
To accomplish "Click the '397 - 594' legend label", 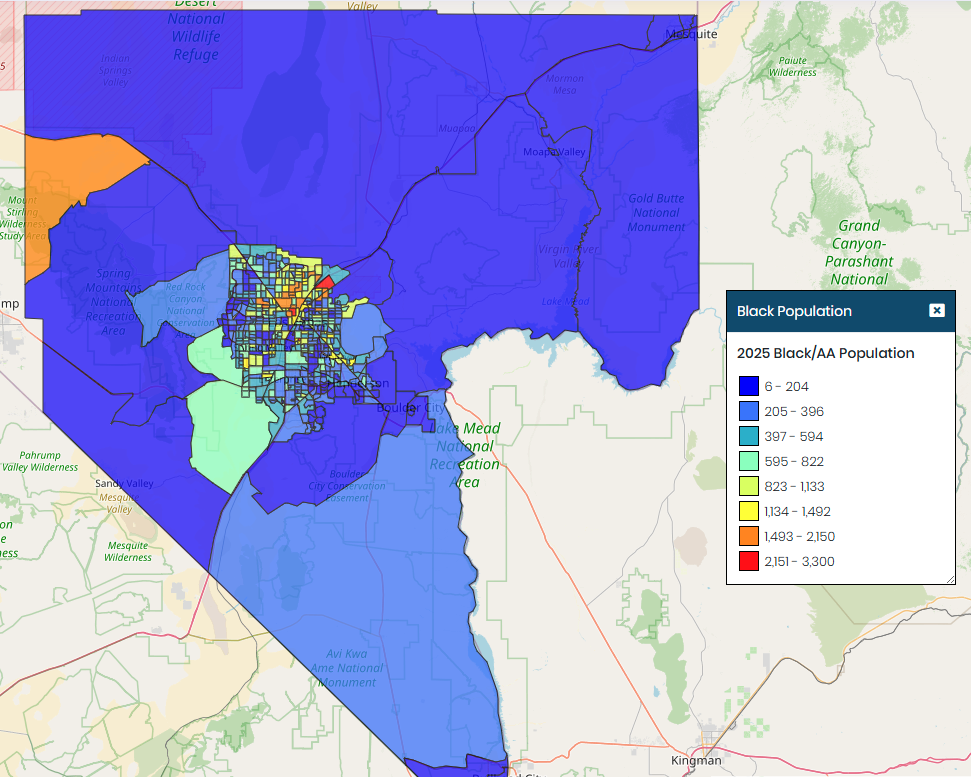I will [x=793, y=436].
